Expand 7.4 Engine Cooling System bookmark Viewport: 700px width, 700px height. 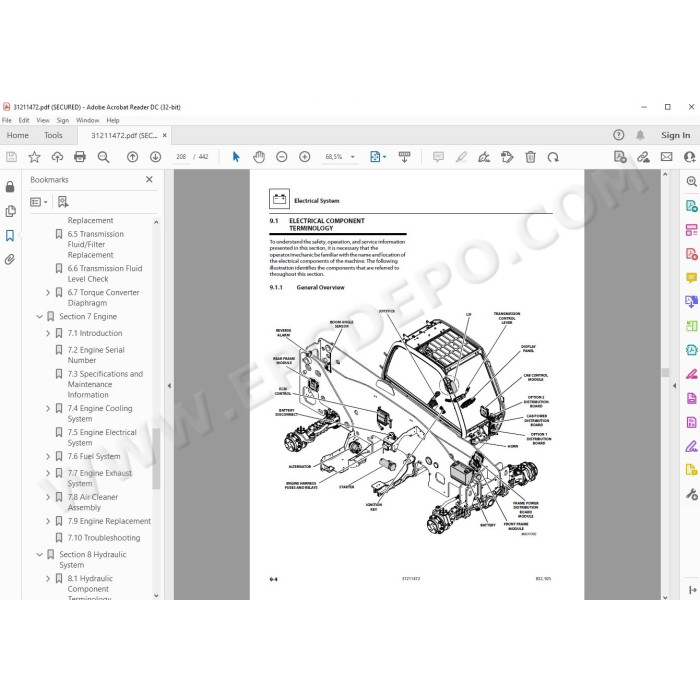(x=48, y=408)
